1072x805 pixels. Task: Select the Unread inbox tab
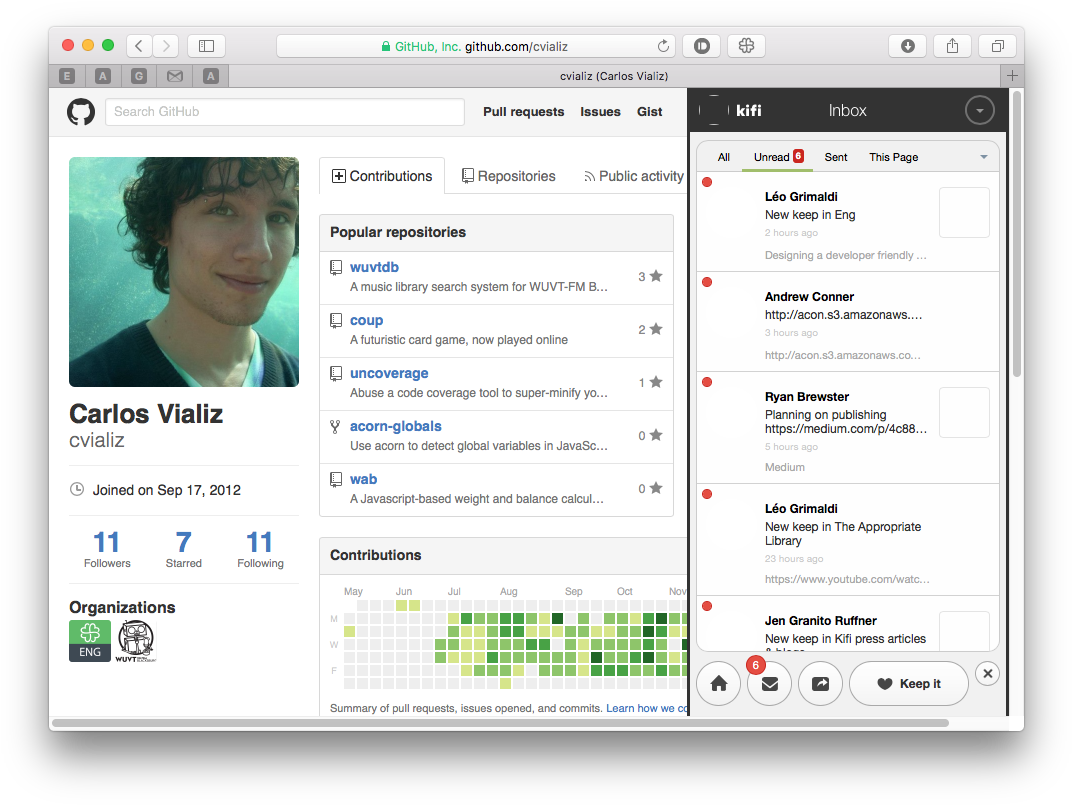(772, 157)
